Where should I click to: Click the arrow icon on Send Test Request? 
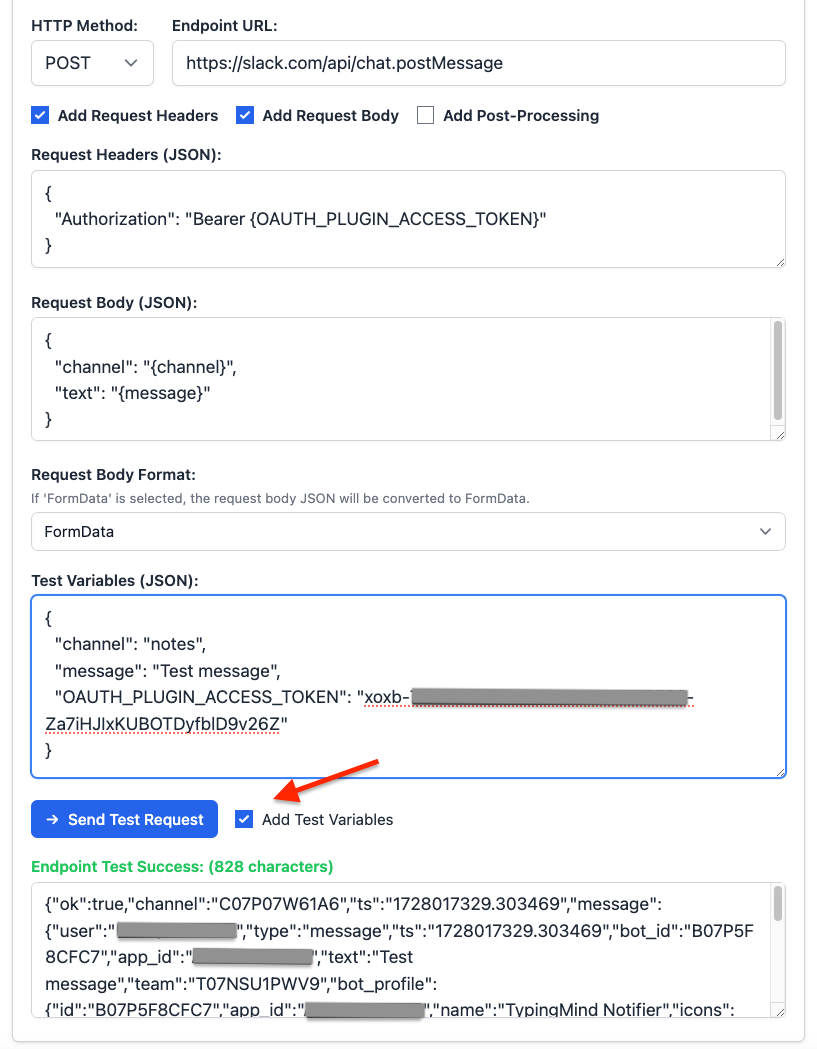(x=52, y=819)
